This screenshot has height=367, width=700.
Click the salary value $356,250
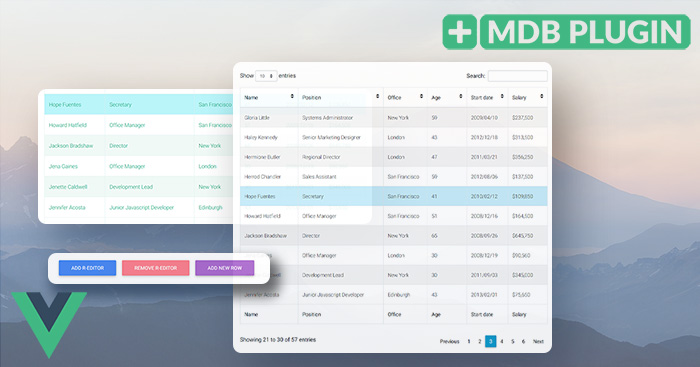pyautogui.click(x=523, y=157)
